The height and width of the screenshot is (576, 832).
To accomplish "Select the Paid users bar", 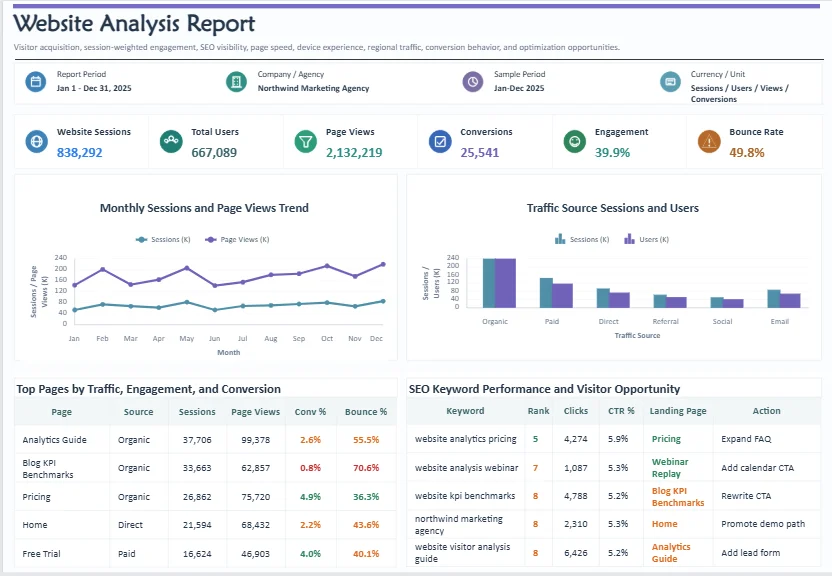I will point(562,295).
